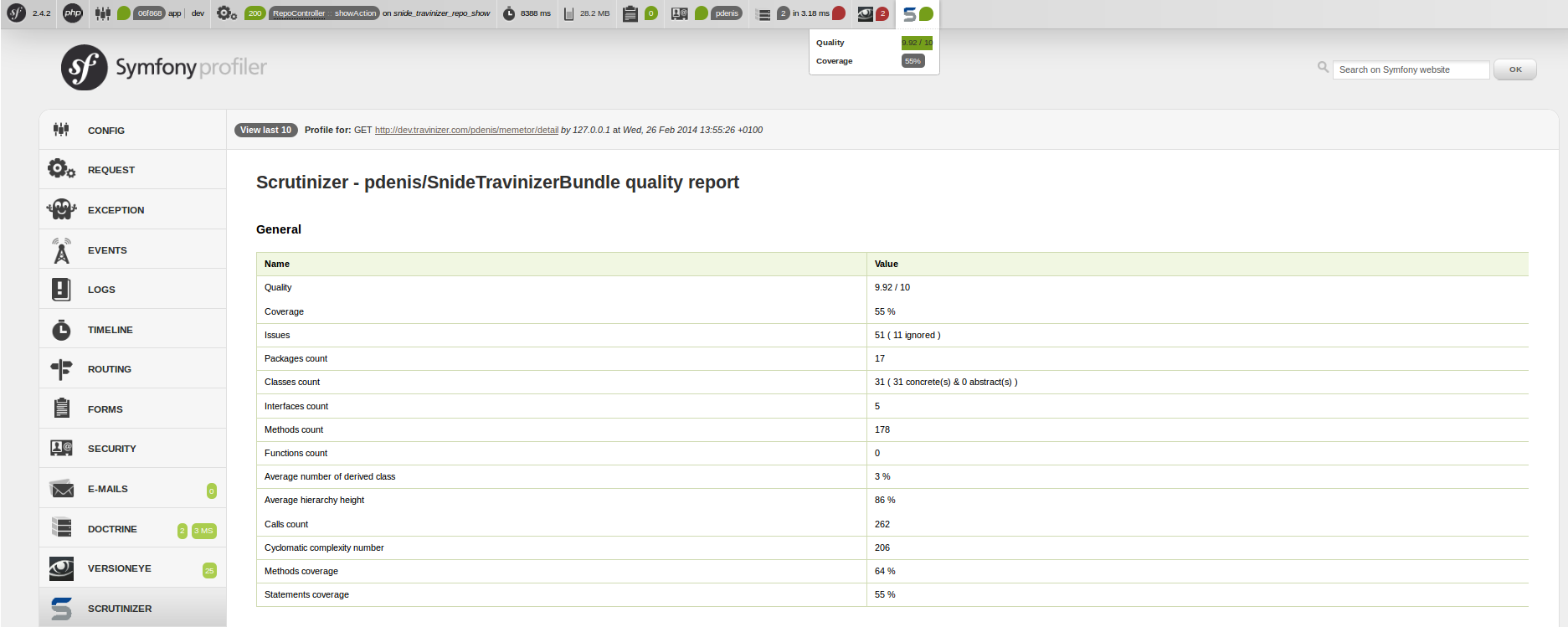Image resolution: width=1568 pixels, height=627 pixels.
Task: Open the Doctrine label in sidebar
Action: tap(112, 529)
